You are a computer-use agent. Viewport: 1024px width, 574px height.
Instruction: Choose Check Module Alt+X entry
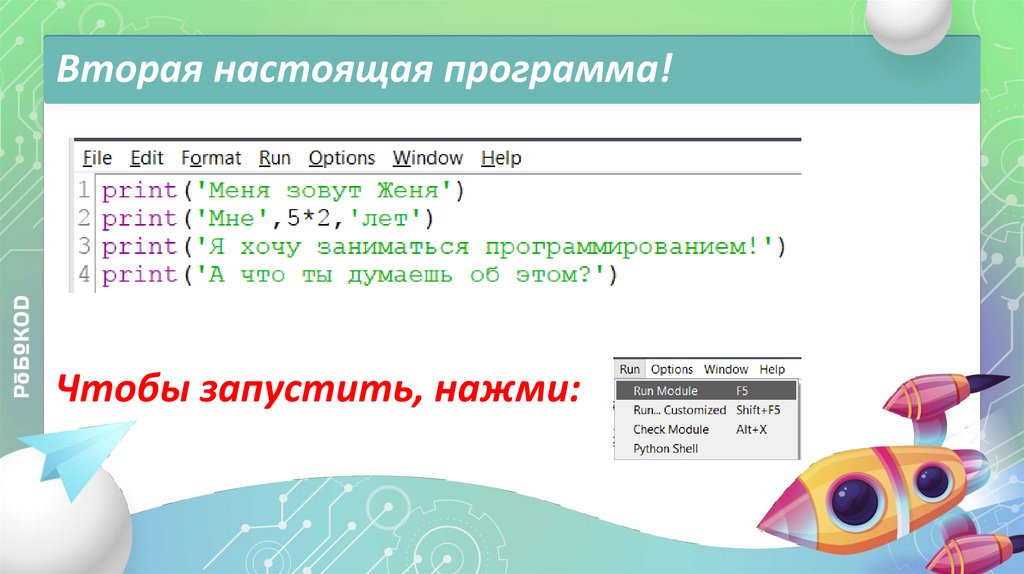[x=706, y=430]
